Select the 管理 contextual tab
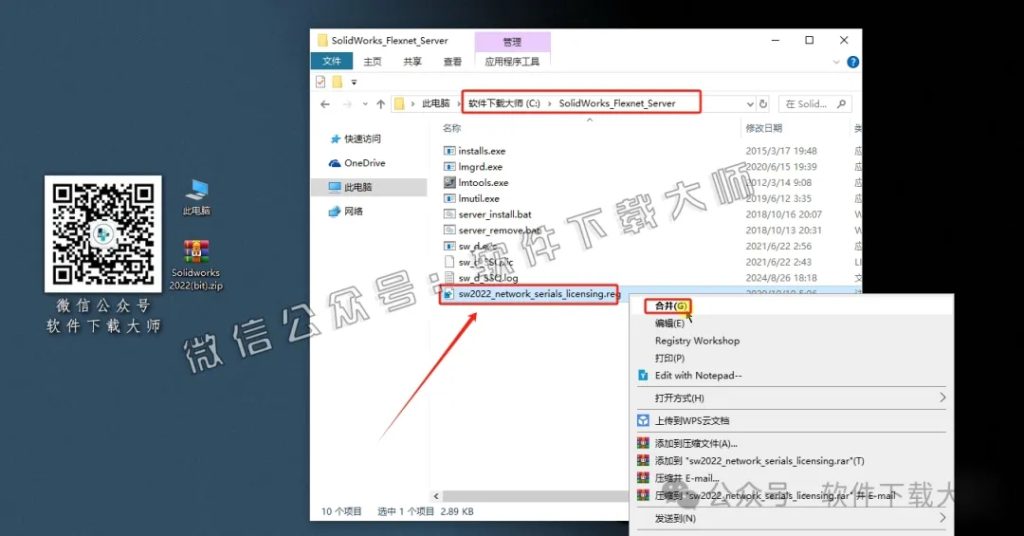The width and height of the screenshot is (1024, 536). pyautogui.click(x=512, y=42)
